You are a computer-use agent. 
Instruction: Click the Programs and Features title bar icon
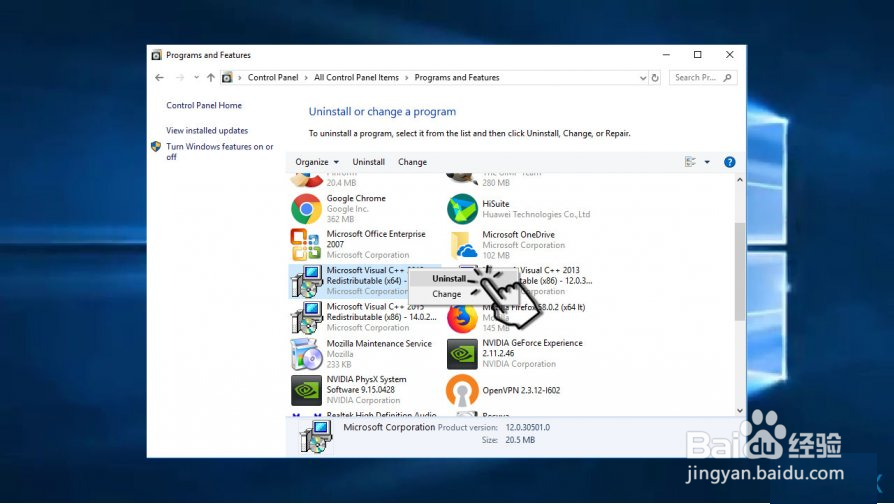click(156, 55)
